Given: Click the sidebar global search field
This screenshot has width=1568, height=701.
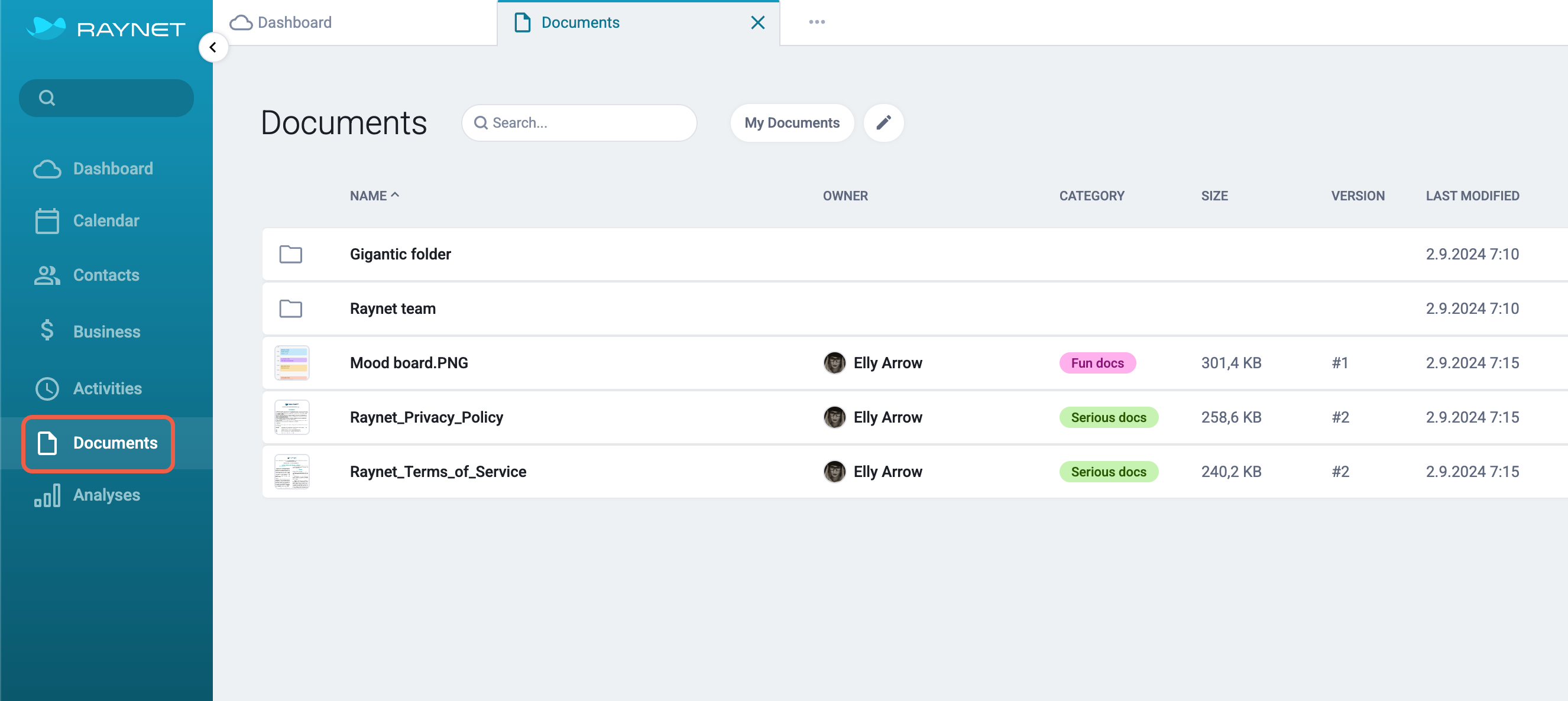Looking at the screenshot, I should click(x=106, y=98).
